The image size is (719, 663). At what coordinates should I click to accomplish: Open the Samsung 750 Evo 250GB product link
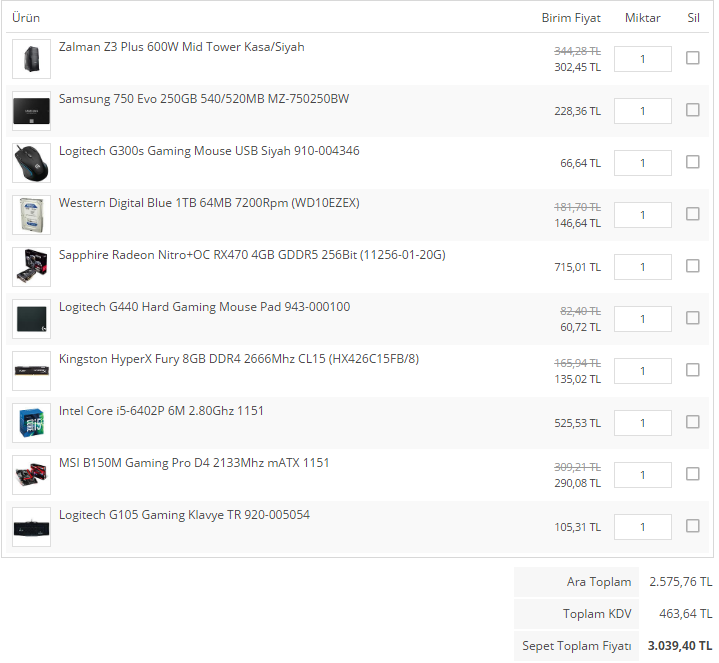coord(204,99)
